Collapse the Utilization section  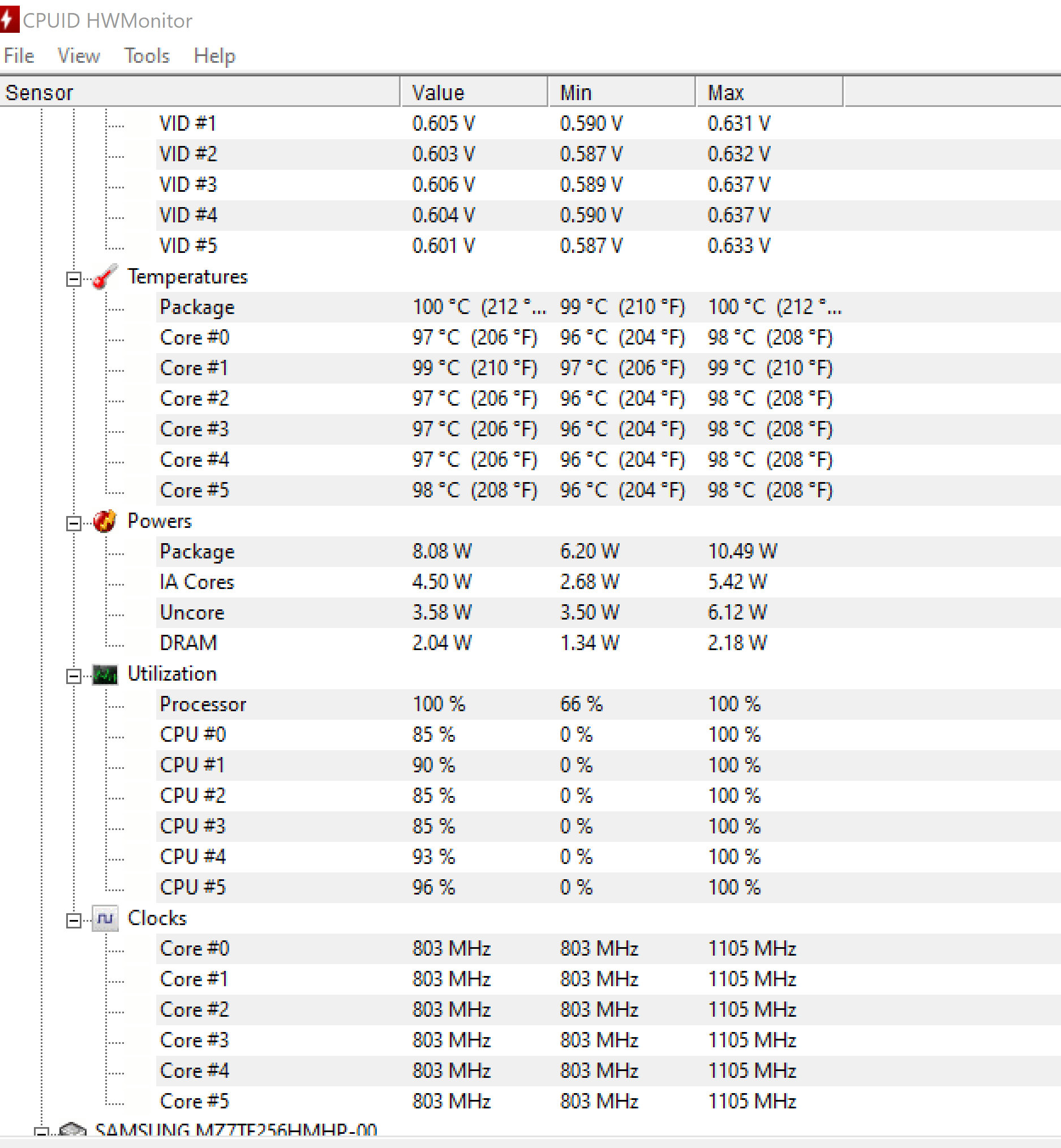click(74, 676)
